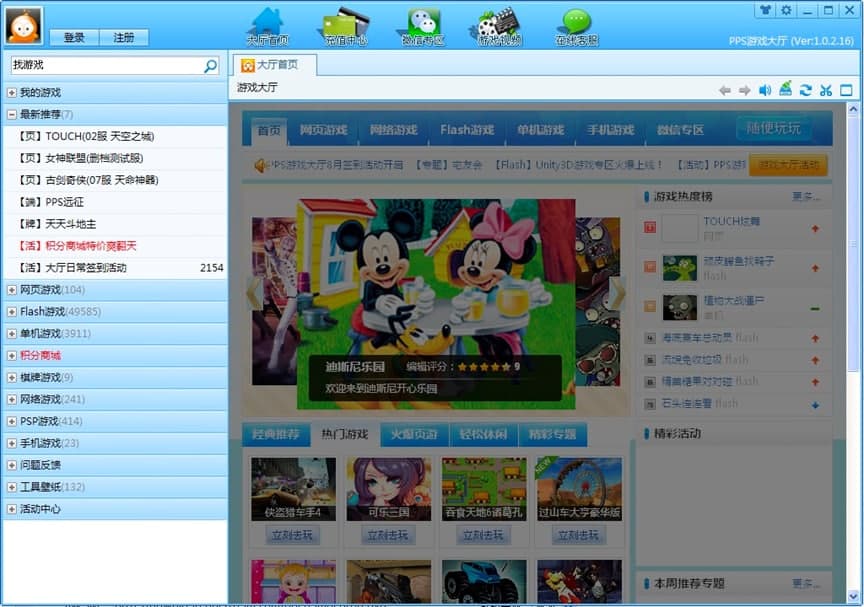Select the 大厅首页 browser tab
Image resolution: width=864 pixels, height=607 pixels.
click(274, 65)
